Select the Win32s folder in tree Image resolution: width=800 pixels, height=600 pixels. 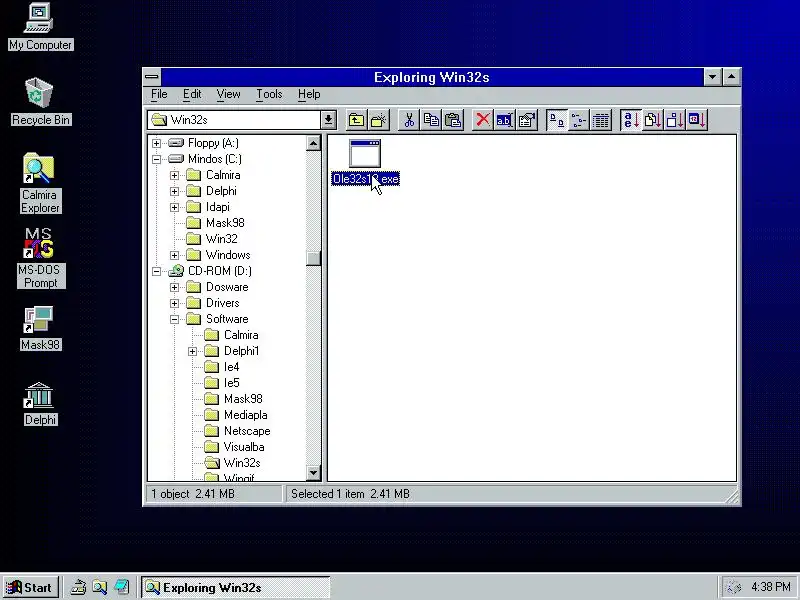click(x=233, y=463)
